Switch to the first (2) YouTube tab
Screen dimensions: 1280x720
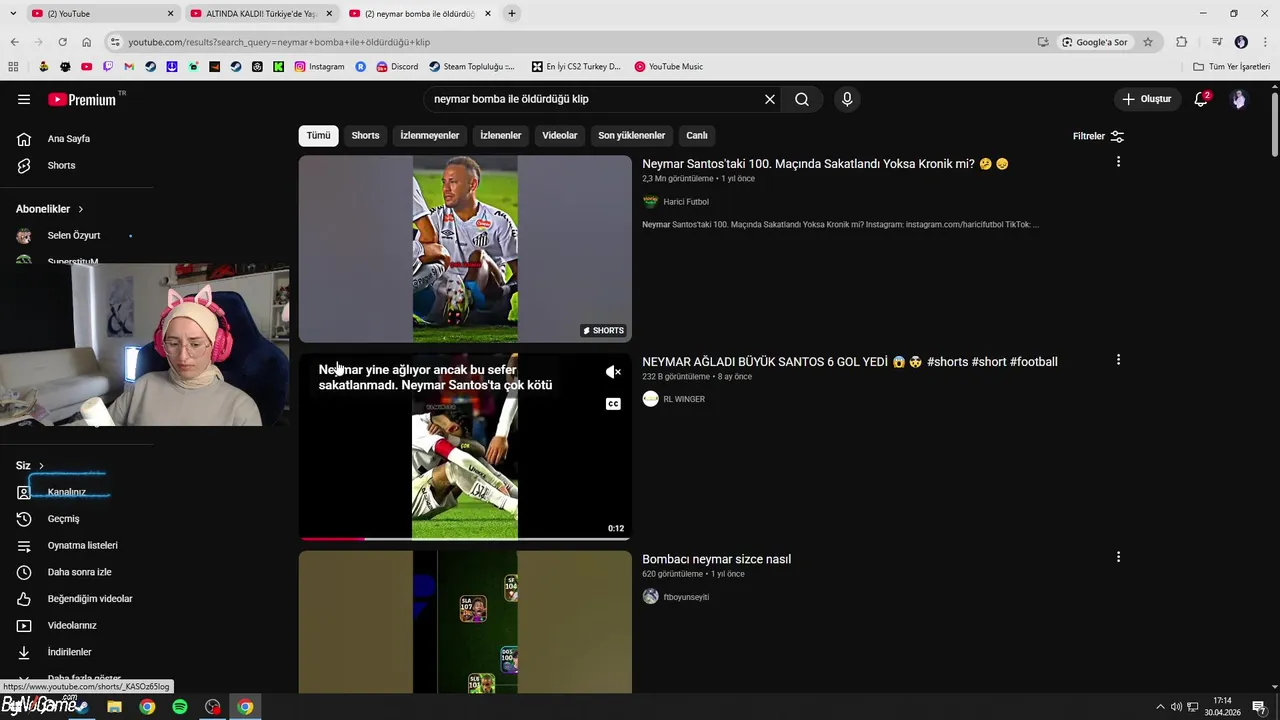(101, 14)
